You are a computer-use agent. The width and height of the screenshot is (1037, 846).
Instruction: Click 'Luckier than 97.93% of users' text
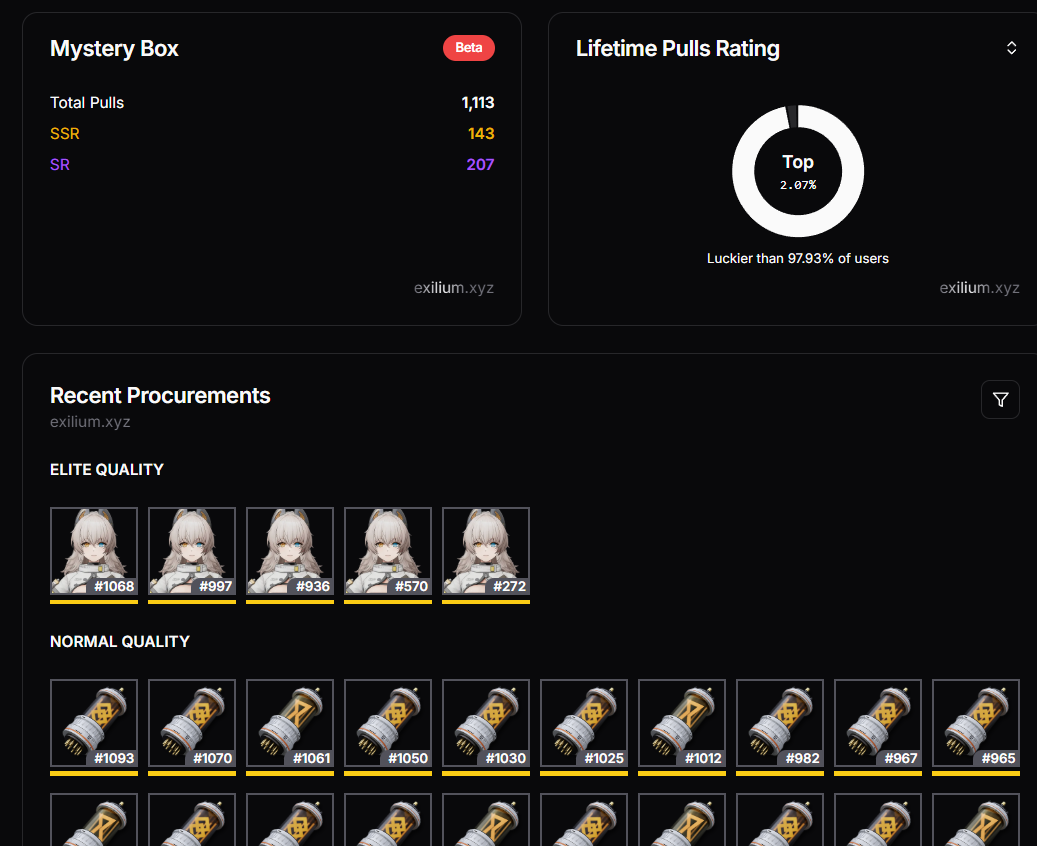(798, 259)
